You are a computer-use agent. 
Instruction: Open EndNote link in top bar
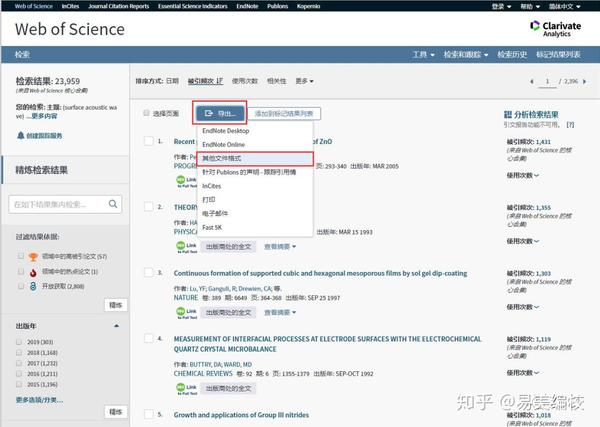247,6
